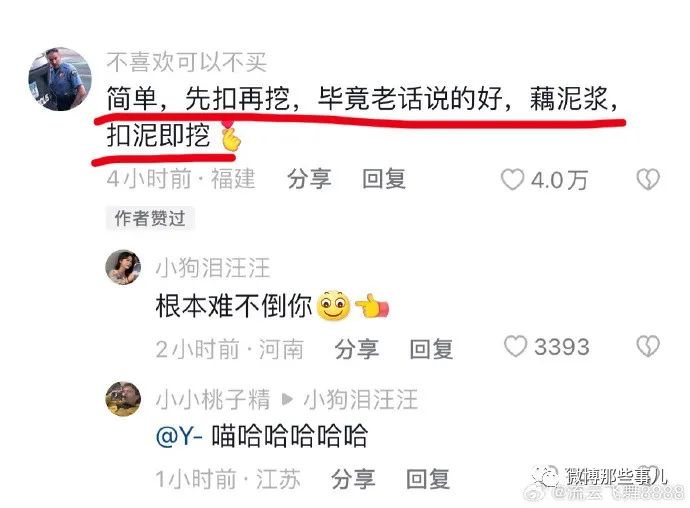
Task: Open username 小小桃子精
Action: pyautogui.click(x=213, y=399)
